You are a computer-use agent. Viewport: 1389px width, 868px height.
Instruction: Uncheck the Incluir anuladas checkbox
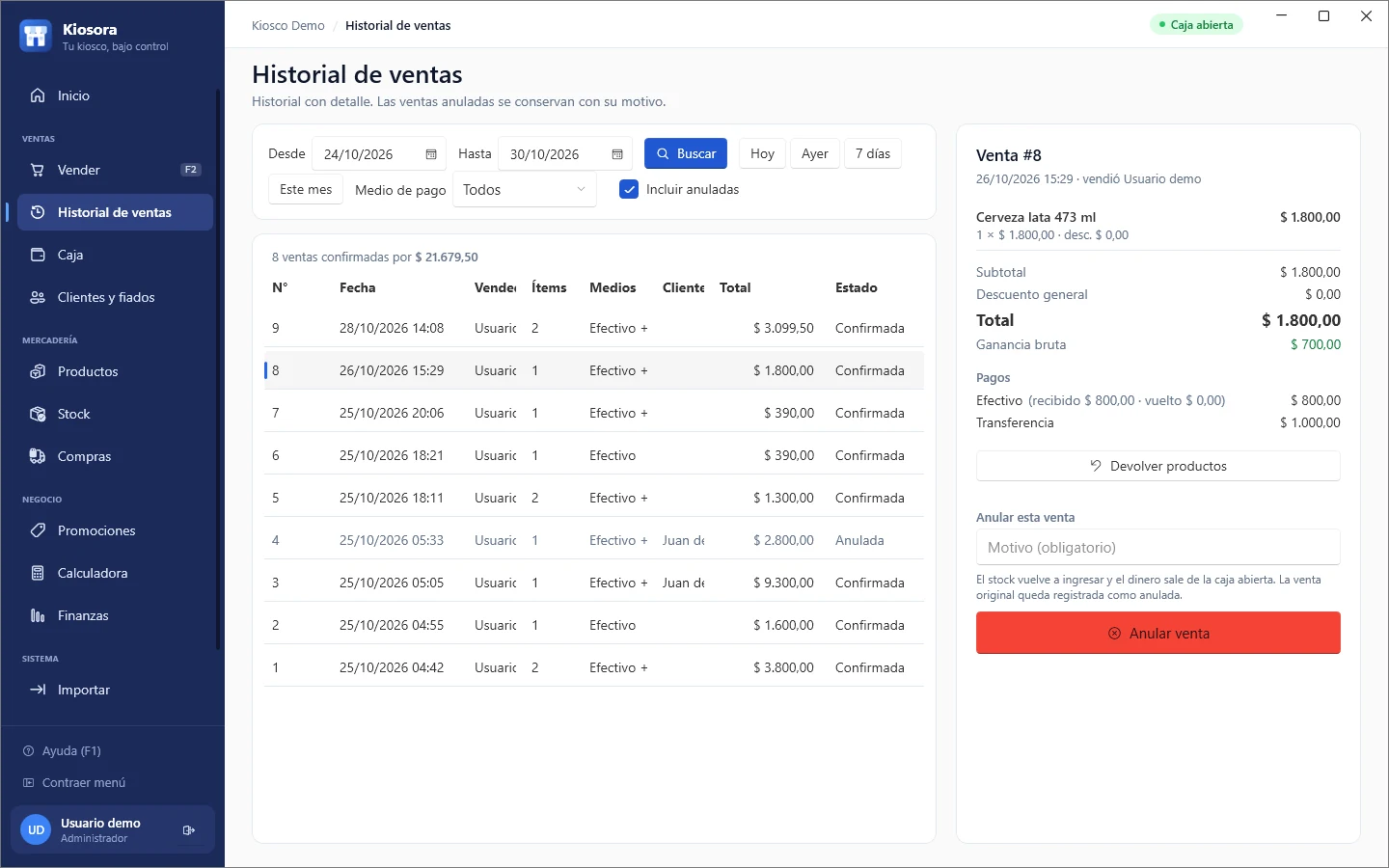[x=629, y=189]
